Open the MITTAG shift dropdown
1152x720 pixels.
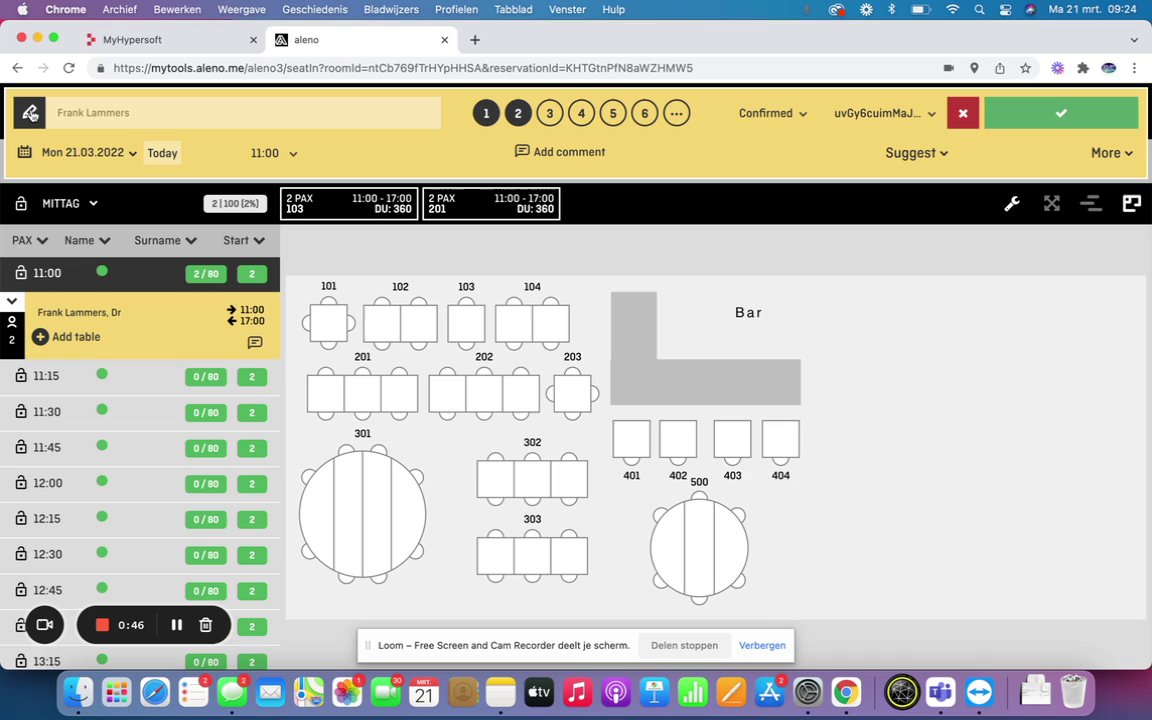coord(70,204)
